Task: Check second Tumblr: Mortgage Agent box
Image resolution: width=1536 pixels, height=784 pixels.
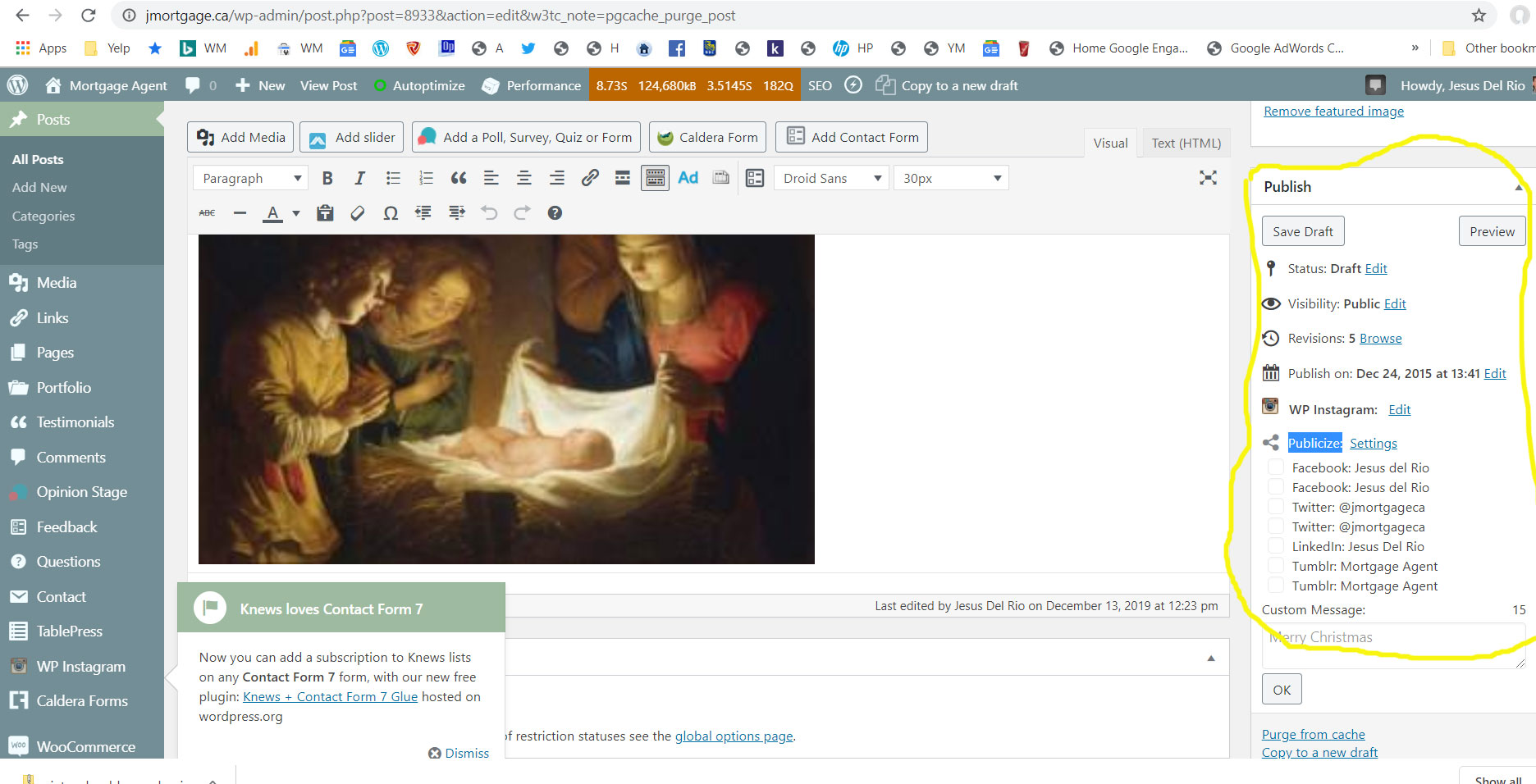Action: tap(1276, 586)
